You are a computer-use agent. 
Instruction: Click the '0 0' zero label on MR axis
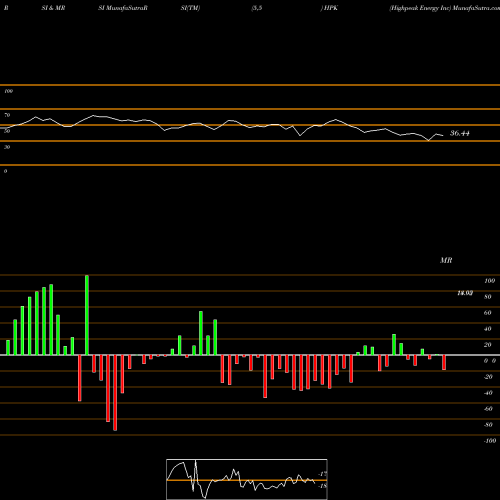[490, 361]
